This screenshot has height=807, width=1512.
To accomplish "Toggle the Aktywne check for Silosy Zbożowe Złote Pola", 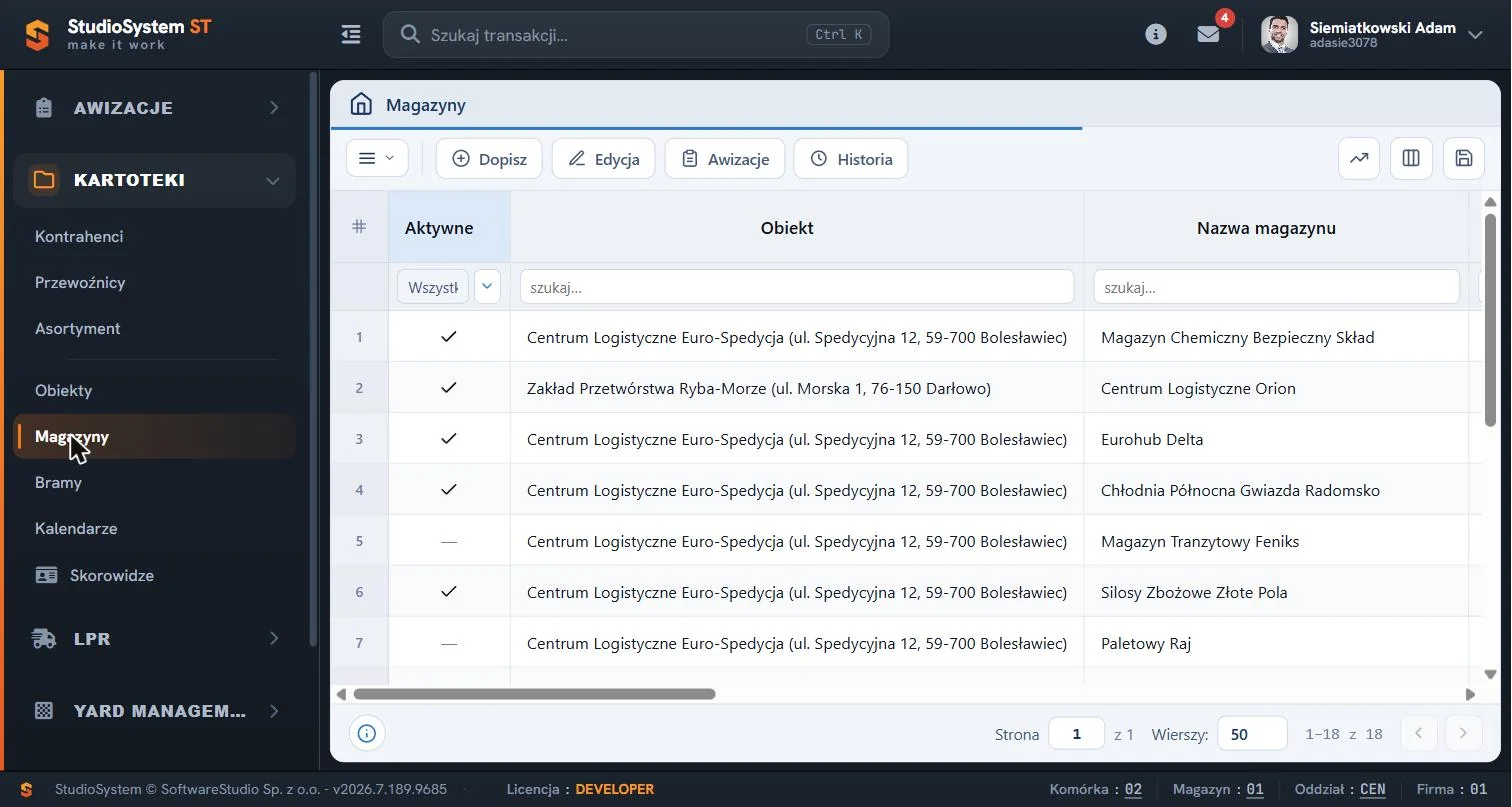I will [449, 592].
